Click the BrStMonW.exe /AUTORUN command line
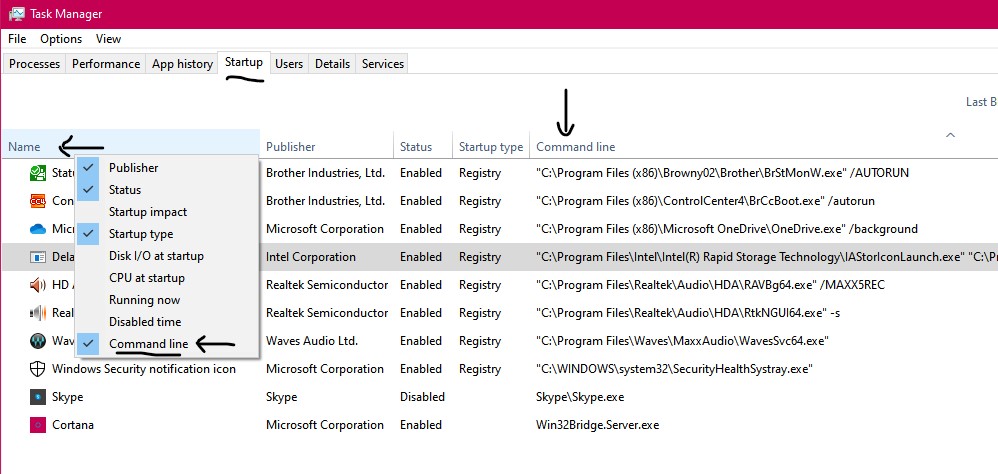This screenshot has height=474, width=998. 722,173
